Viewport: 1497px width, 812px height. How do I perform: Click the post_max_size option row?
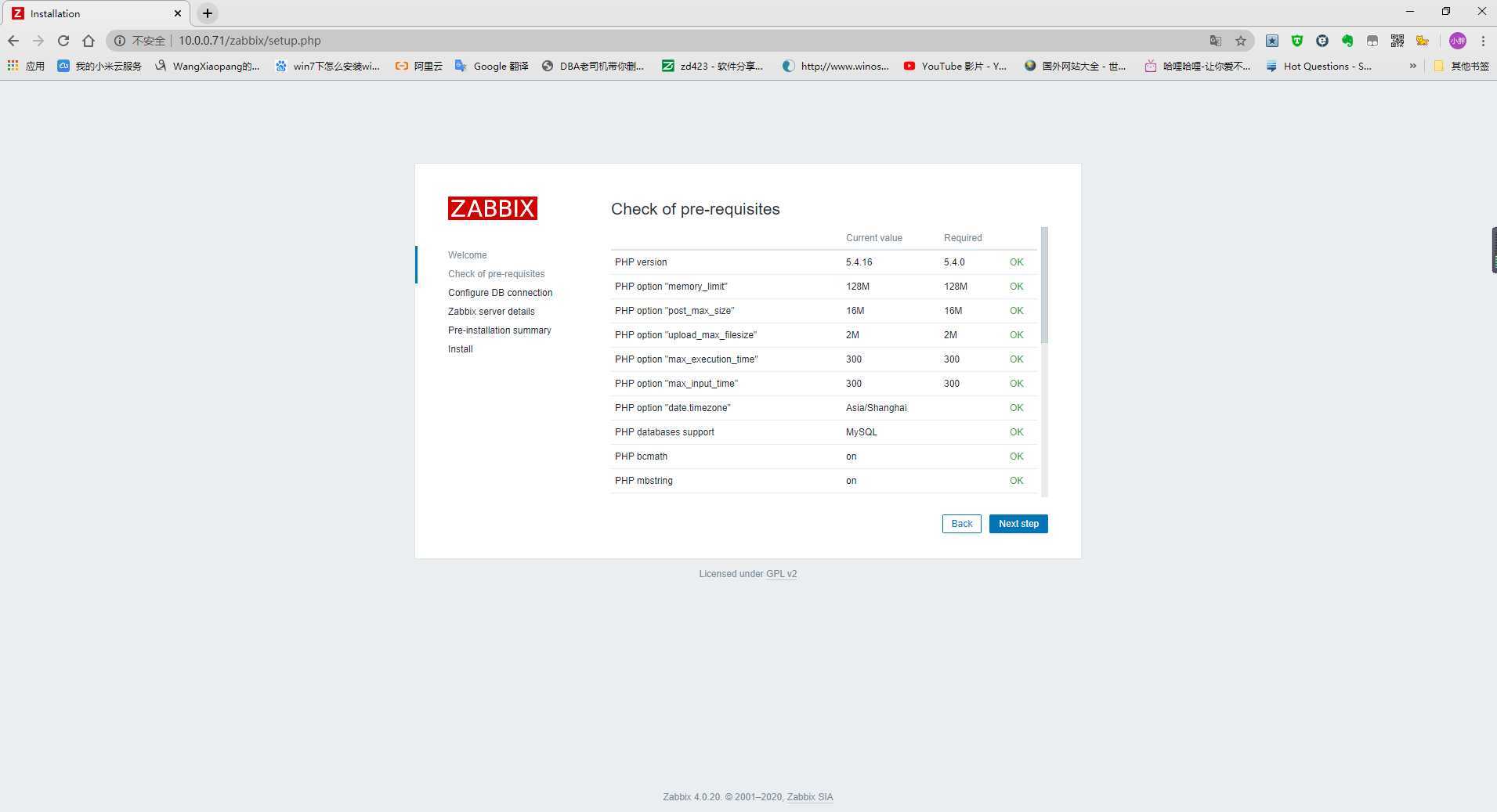(x=824, y=311)
